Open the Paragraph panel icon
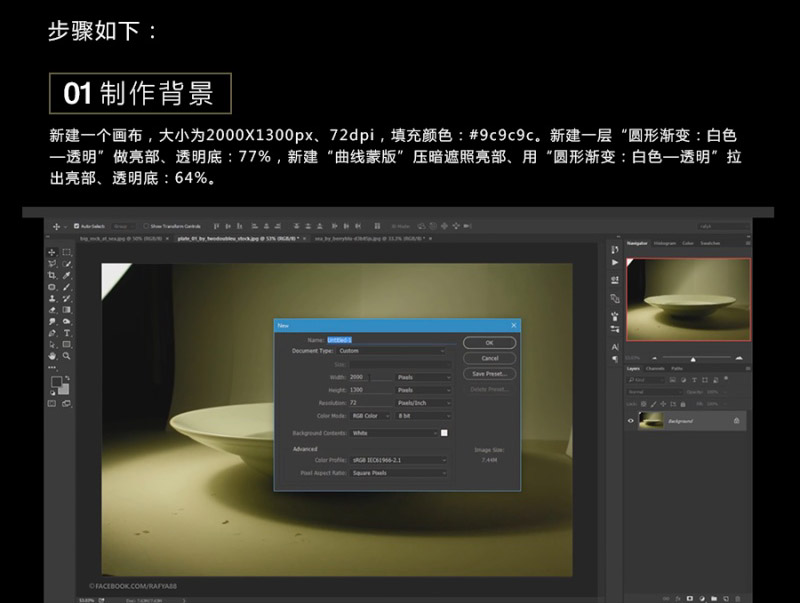 click(615, 359)
